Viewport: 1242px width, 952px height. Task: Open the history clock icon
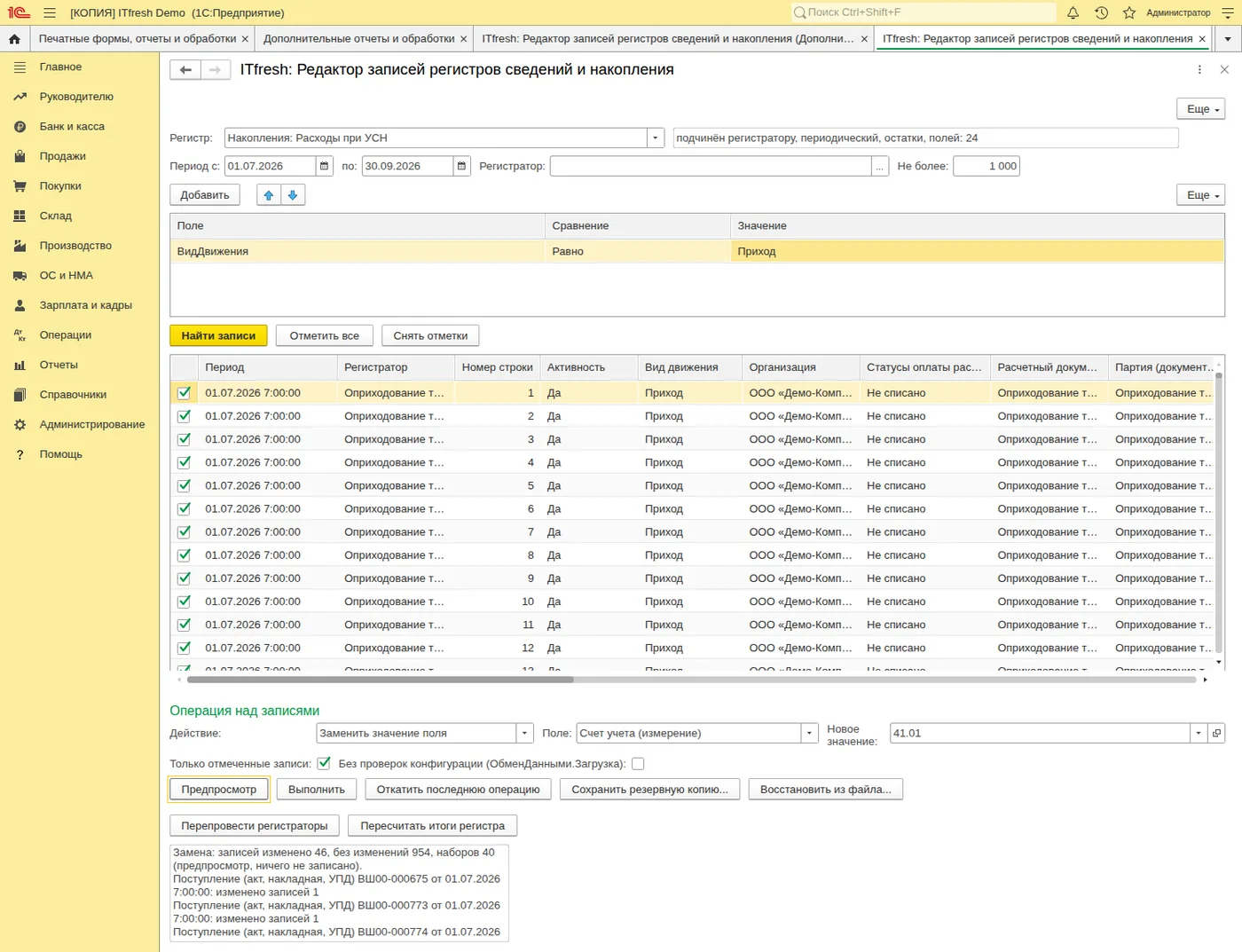tap(1101, 12)
